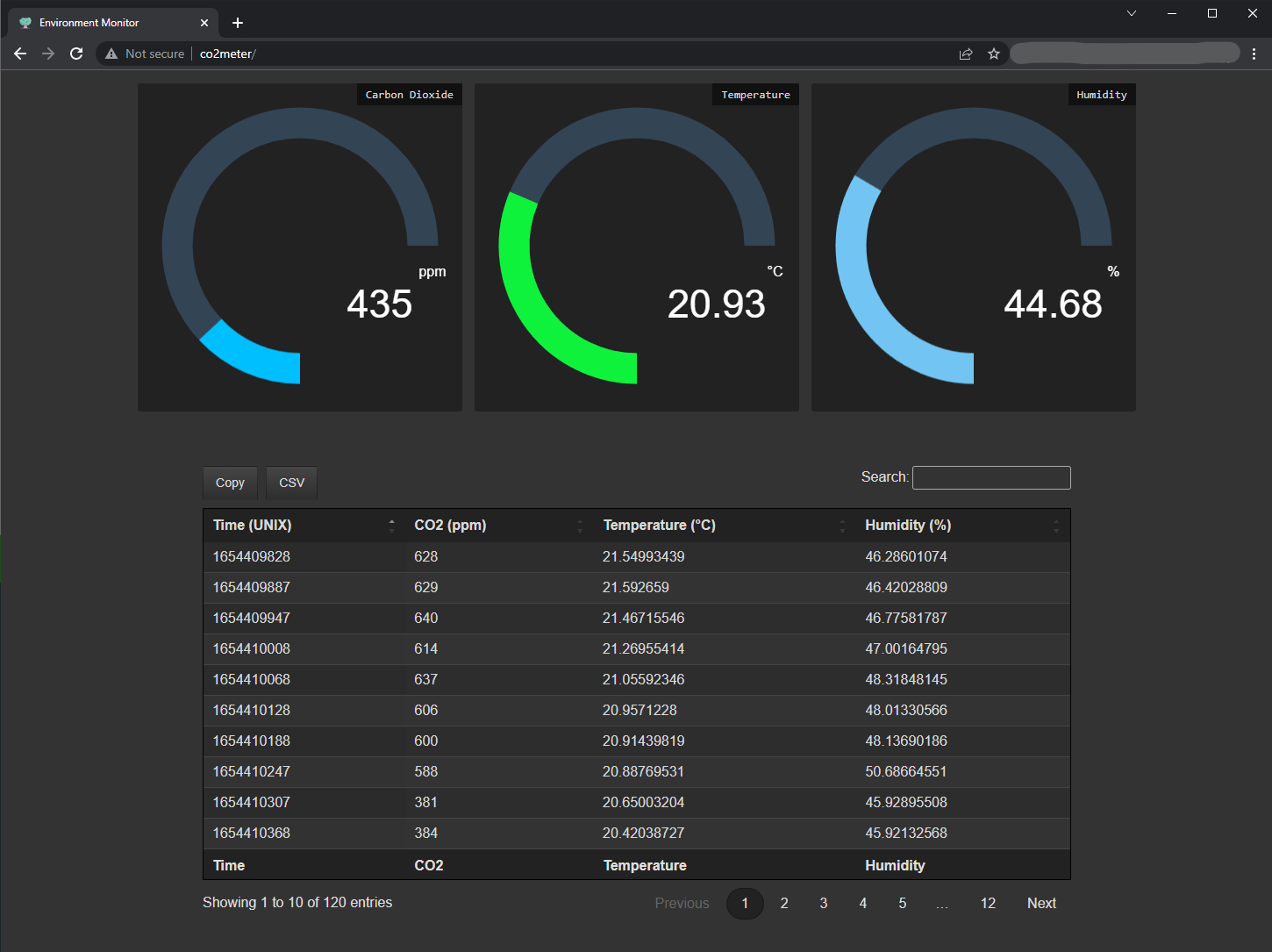Click the Carbon Dioxide gauge label

(410, 95)
